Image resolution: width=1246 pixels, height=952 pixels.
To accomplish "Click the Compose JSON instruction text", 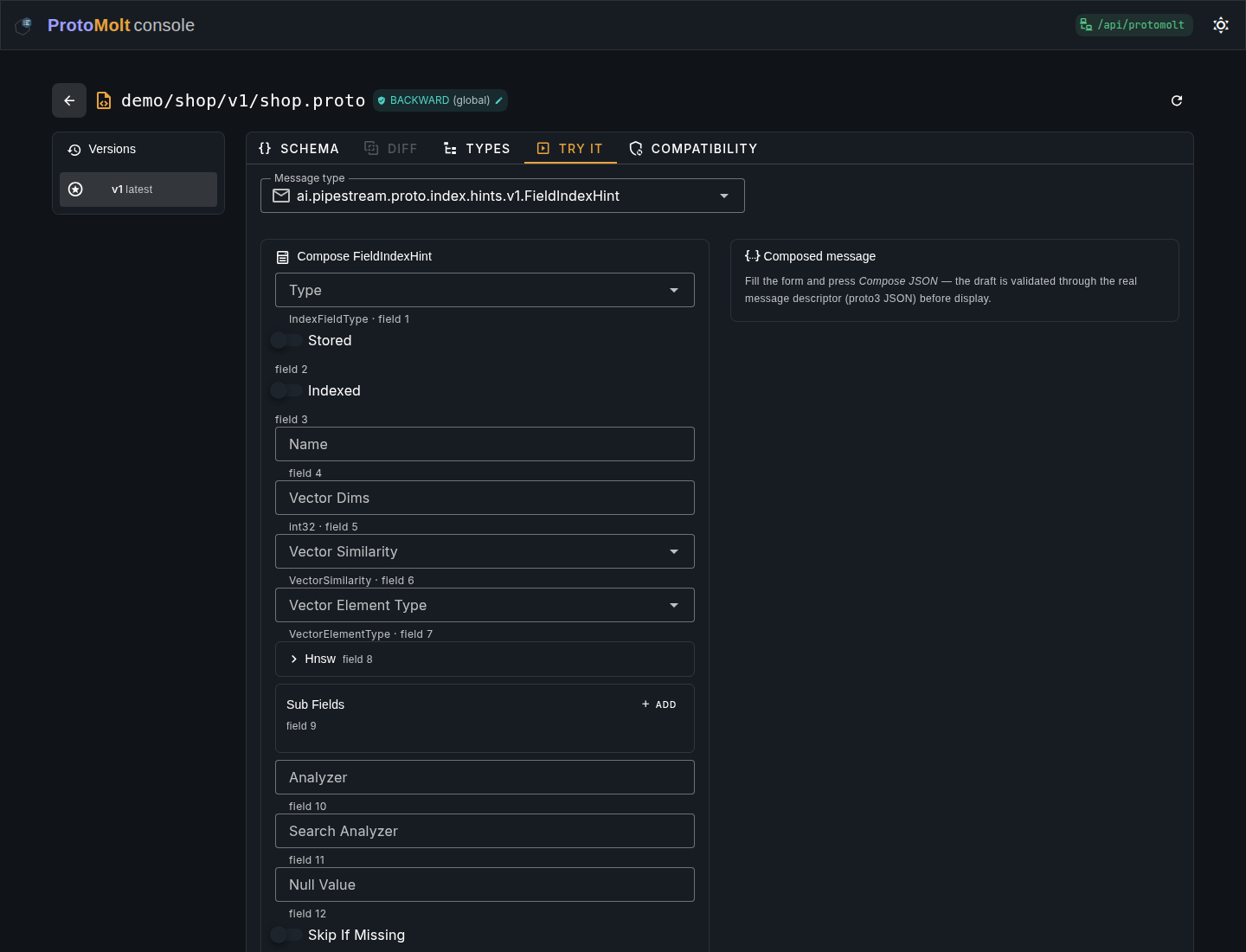I will (941, 290).
